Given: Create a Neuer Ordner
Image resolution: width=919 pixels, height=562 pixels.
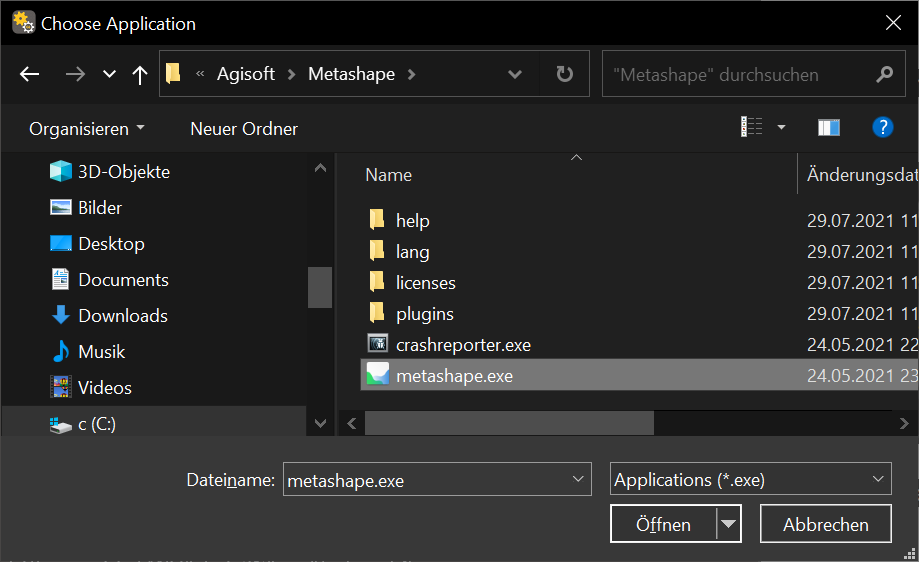Looking at the screenshot, I should click(x=244, y=128).
